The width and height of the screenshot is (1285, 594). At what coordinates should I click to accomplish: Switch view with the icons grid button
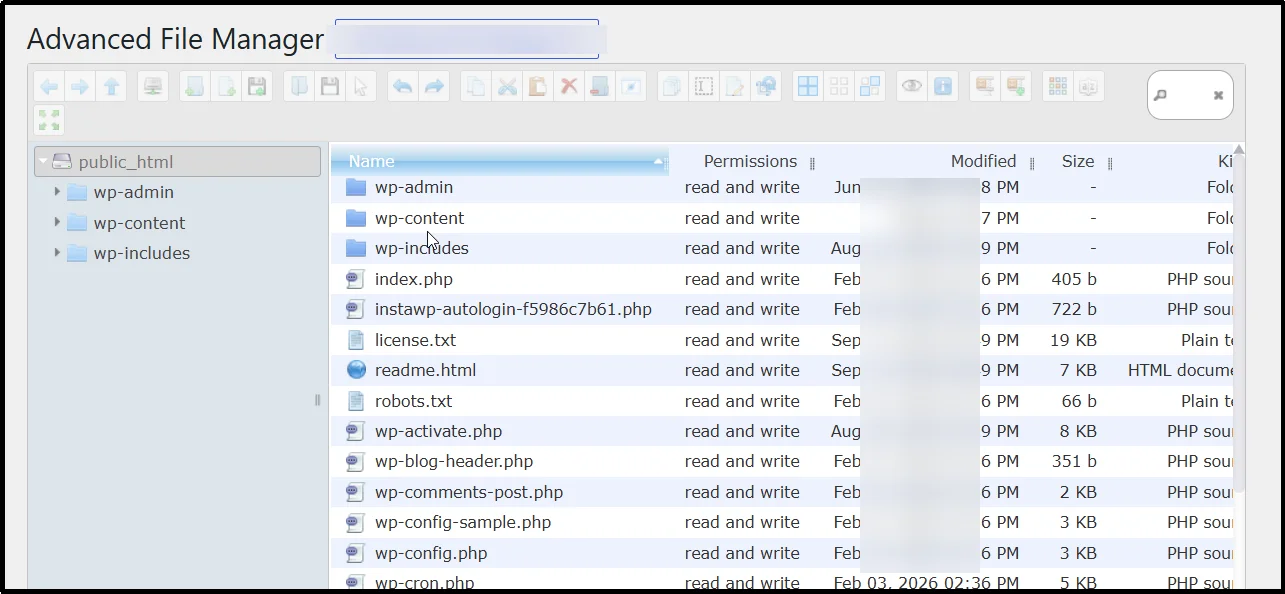pyautogui.click(x=1057, y=87)
